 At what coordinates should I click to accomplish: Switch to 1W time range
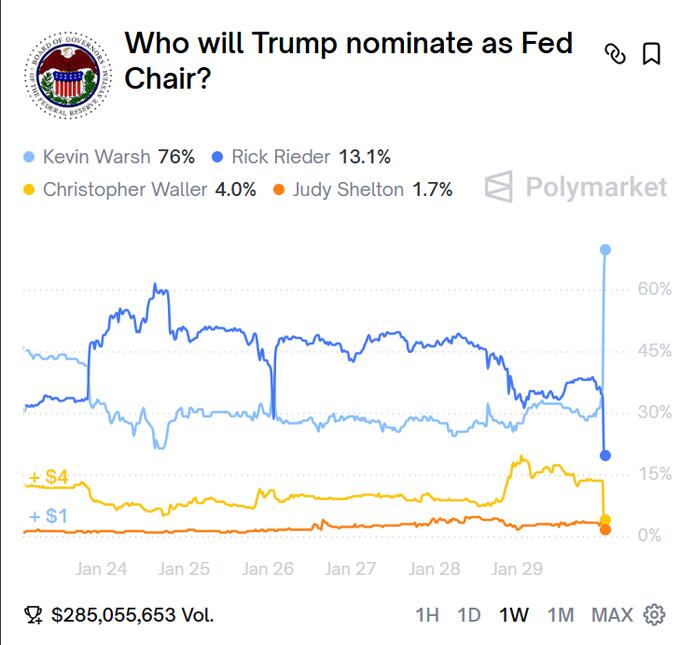click(x=514, y=614)
